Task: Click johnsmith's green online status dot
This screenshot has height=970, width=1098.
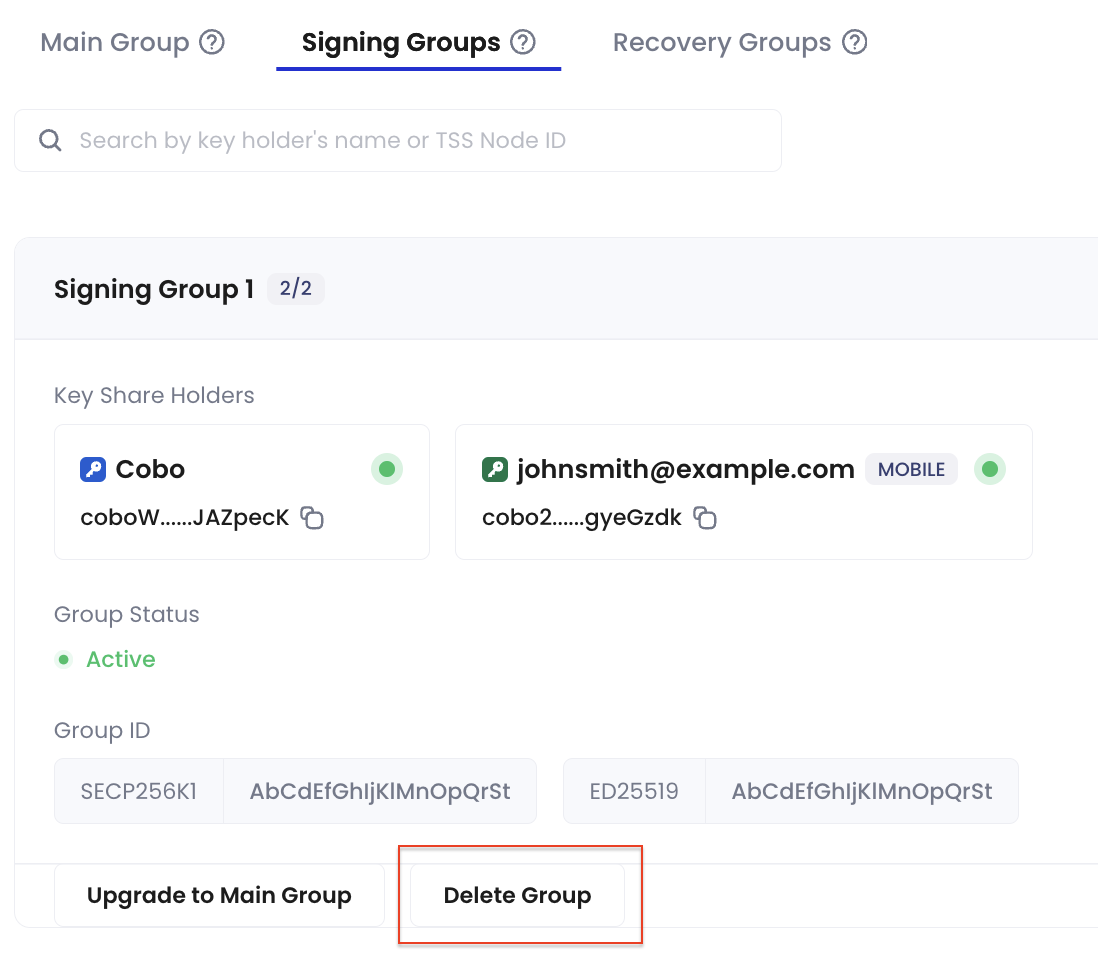Action: point(989,469)
